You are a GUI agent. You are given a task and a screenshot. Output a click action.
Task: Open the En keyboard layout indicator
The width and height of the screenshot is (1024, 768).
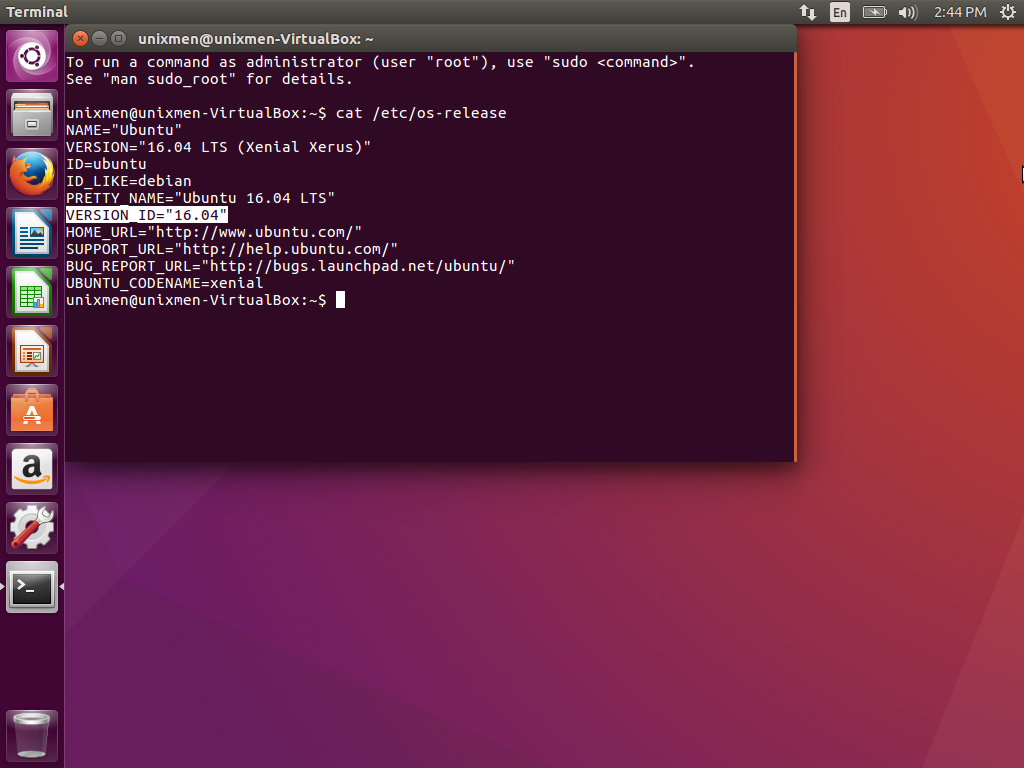(840, 12)
